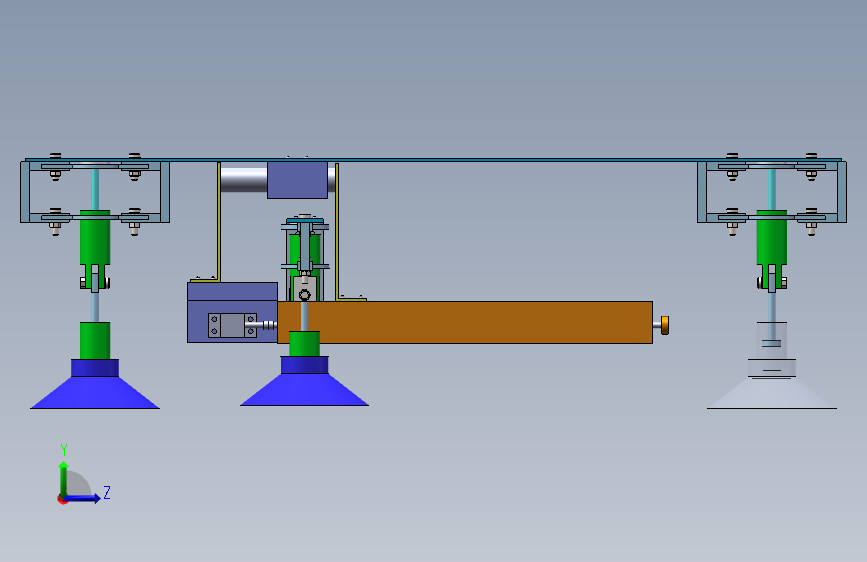Select the dark blue collar on the left suction cup
Image resolution: width=867 pixels, height=562 pixels.
click(x=95, y=368)
